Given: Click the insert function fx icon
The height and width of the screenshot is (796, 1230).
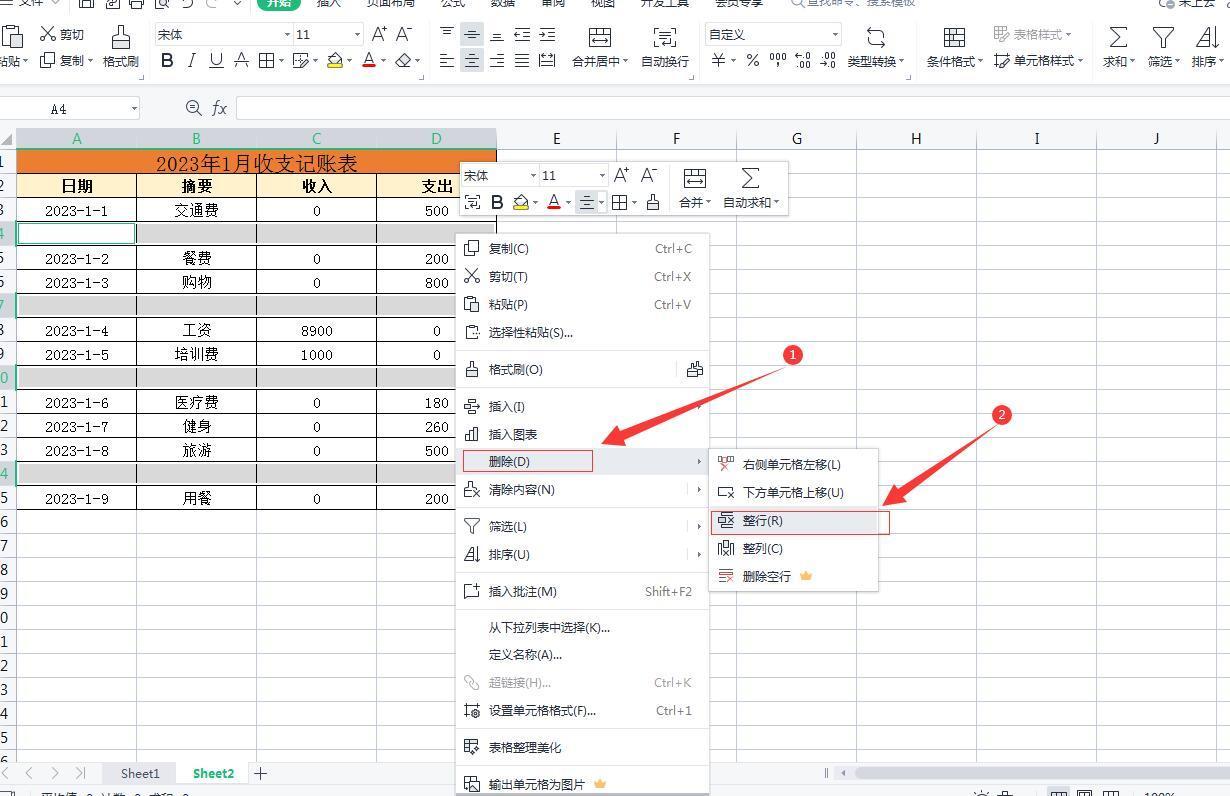Looking at the screenshot, I should coord(219,108).
